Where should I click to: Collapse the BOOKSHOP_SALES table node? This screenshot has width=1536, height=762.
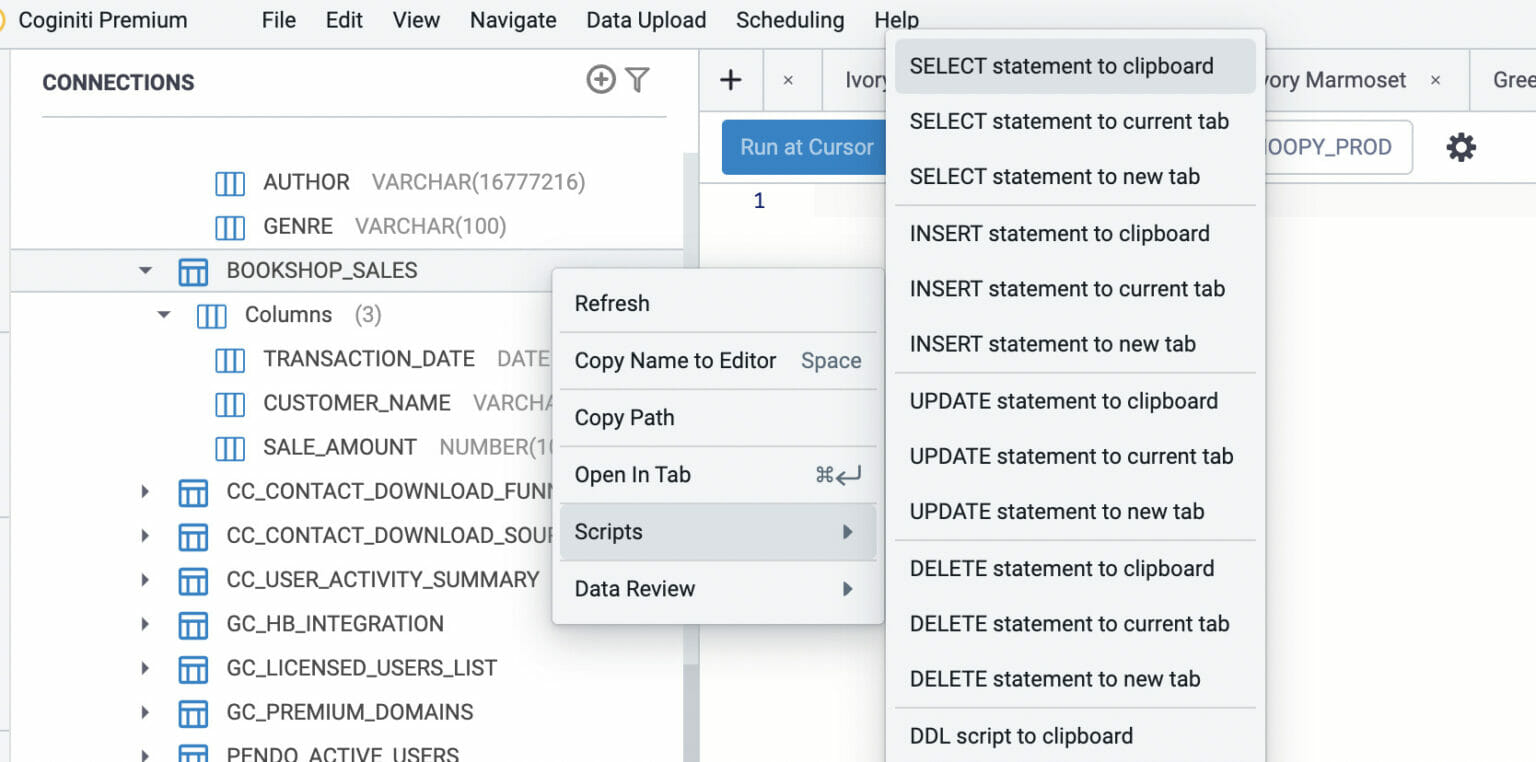pos(144,270)
